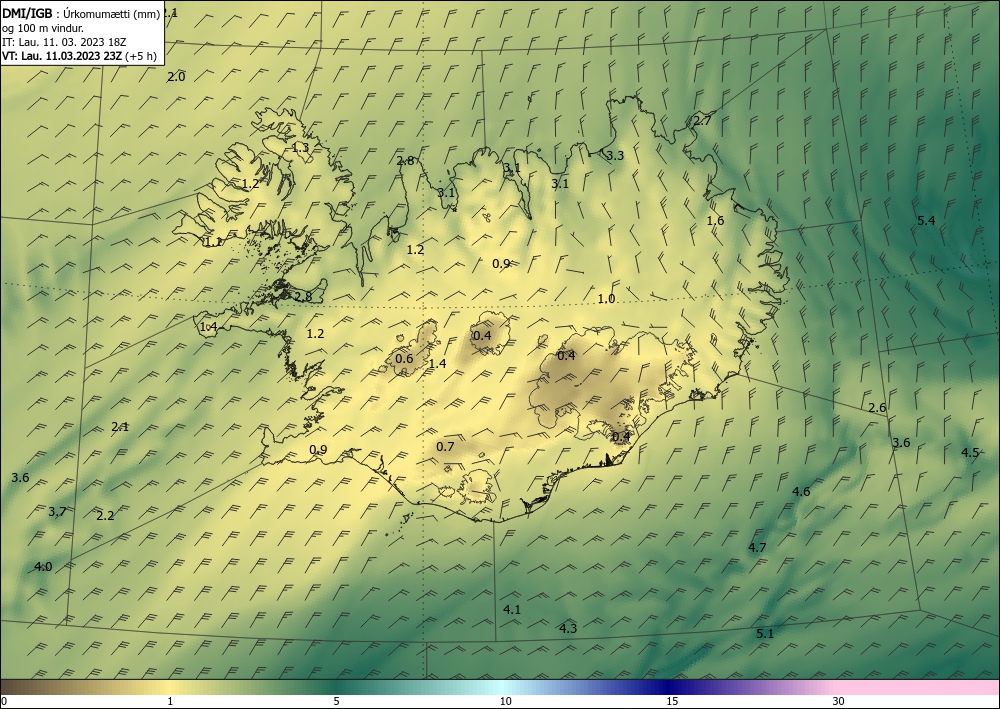The height and width of the screenshot is (709, 1000).
Task: Click the 4.5 value on the map
Action: tap(970, 453)
